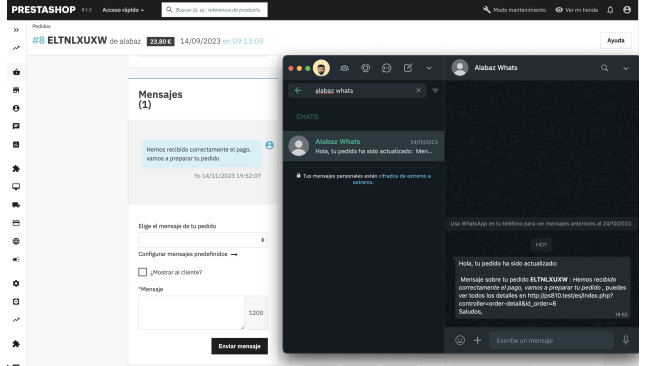Open Marketing megaphone icon in sidebar
646x366 pixels.
[16, 259]
